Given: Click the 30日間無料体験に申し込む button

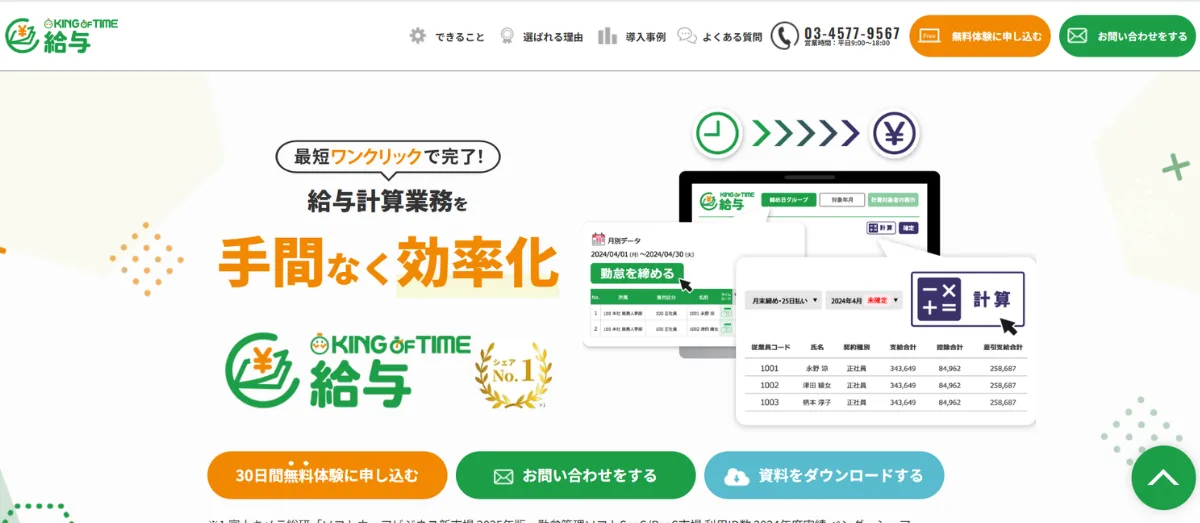Looking at the screenshot, I should point(327,475).
